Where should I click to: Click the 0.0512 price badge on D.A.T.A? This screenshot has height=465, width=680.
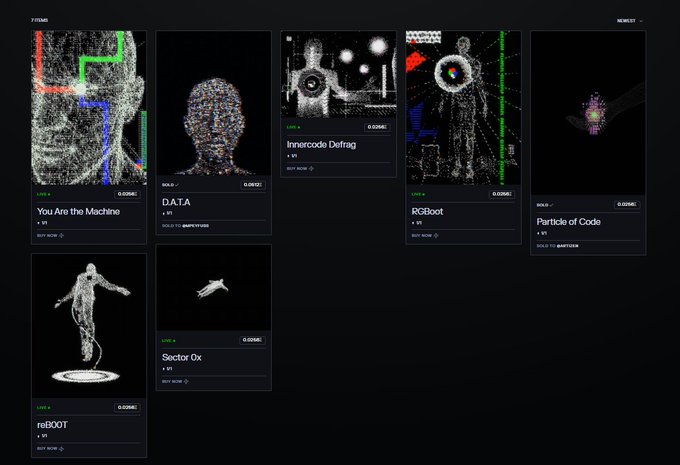point(253,185)
